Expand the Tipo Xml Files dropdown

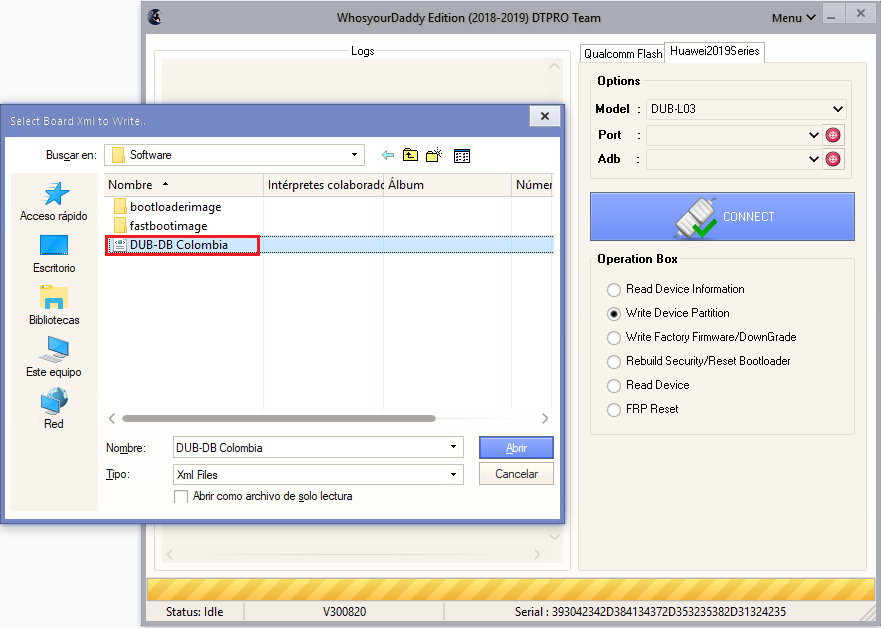tap(453, 475)
